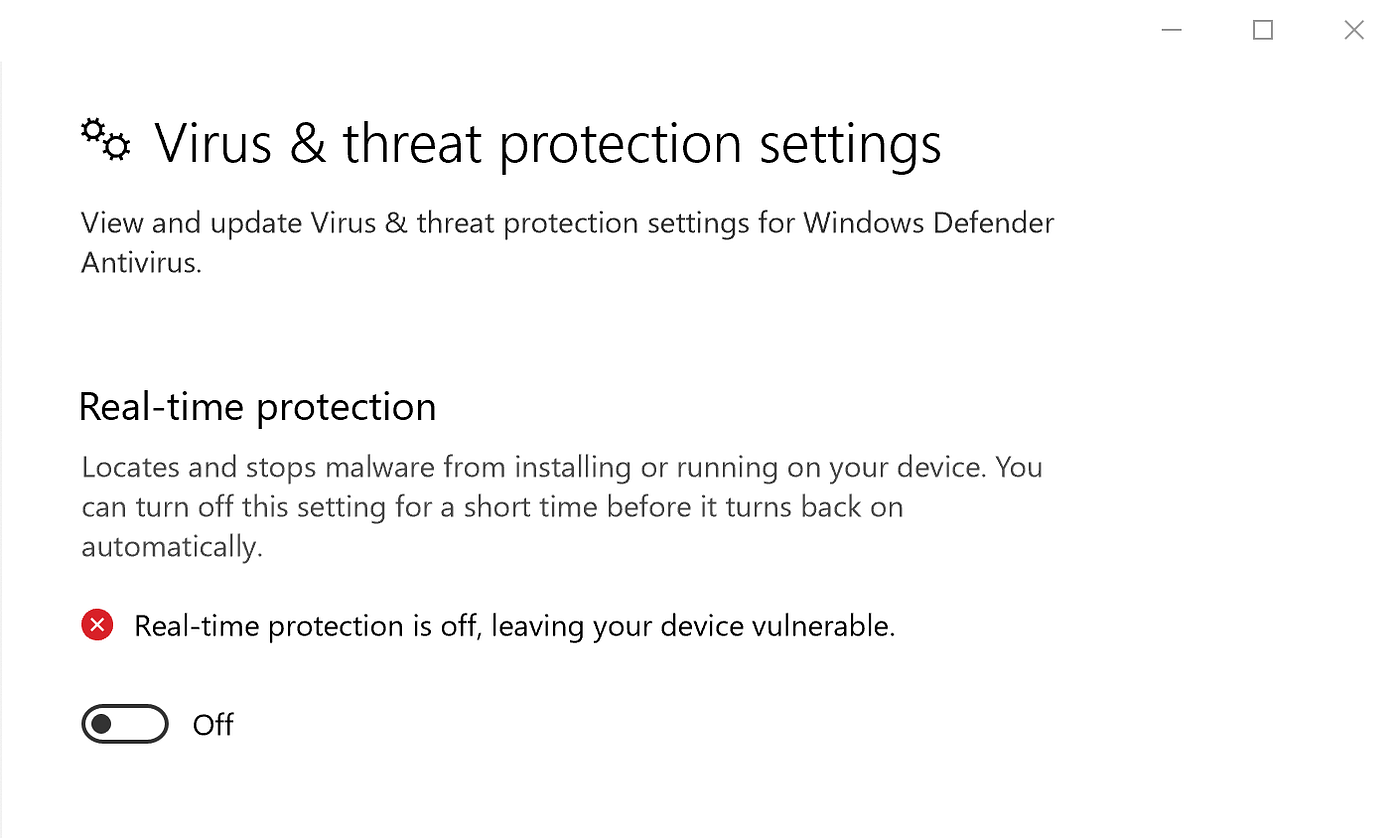Minimize the Windows Security window
The height and width of the screenshot is (838, 1400).
click(1172, 30)
